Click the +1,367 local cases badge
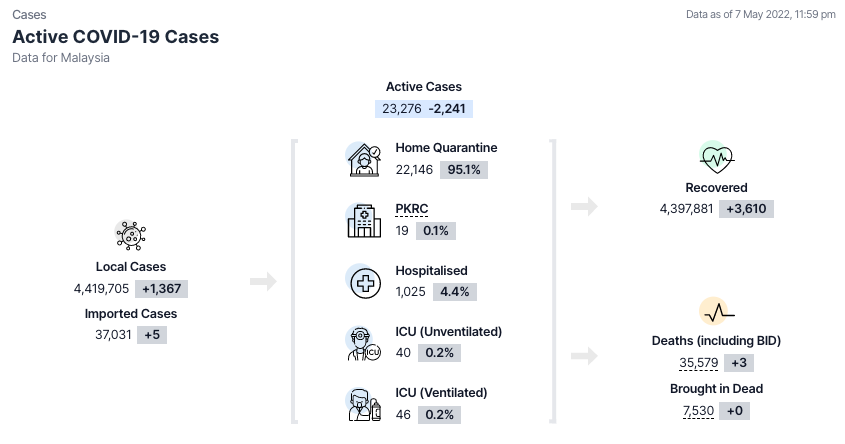The image size is (845, 444). [x=160, y=288]
